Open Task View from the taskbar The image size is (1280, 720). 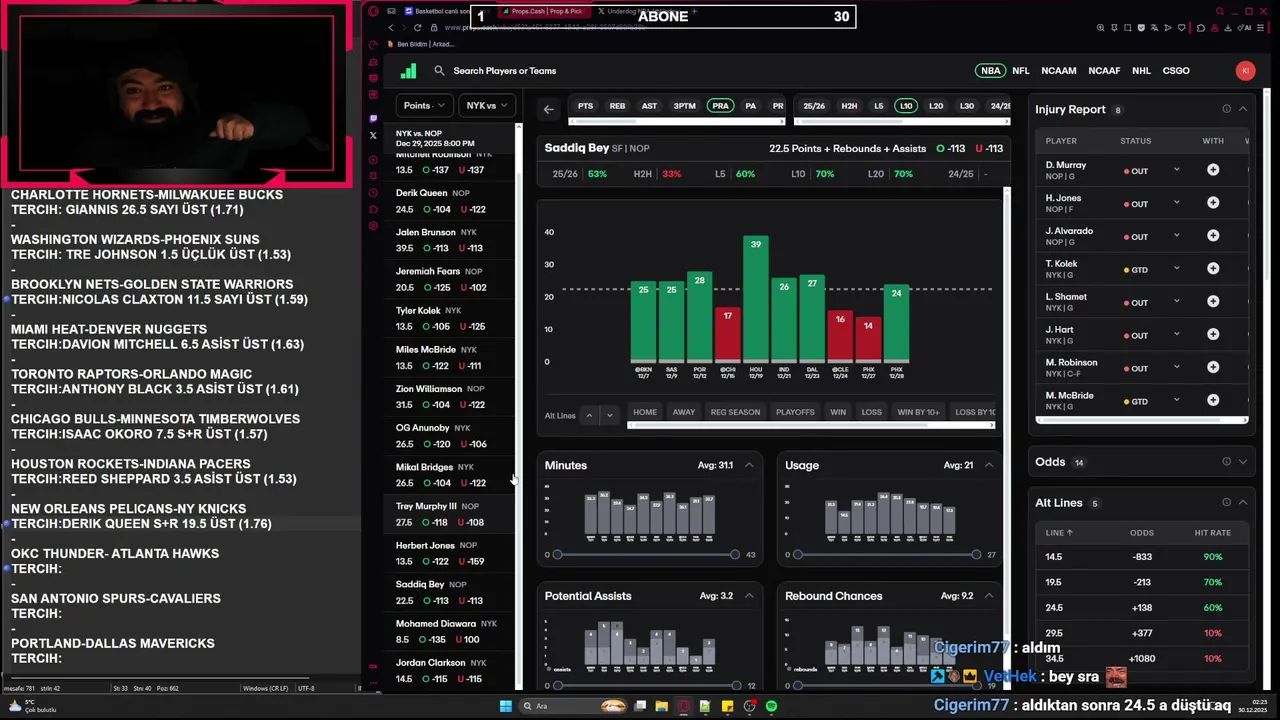click(640, 706)
